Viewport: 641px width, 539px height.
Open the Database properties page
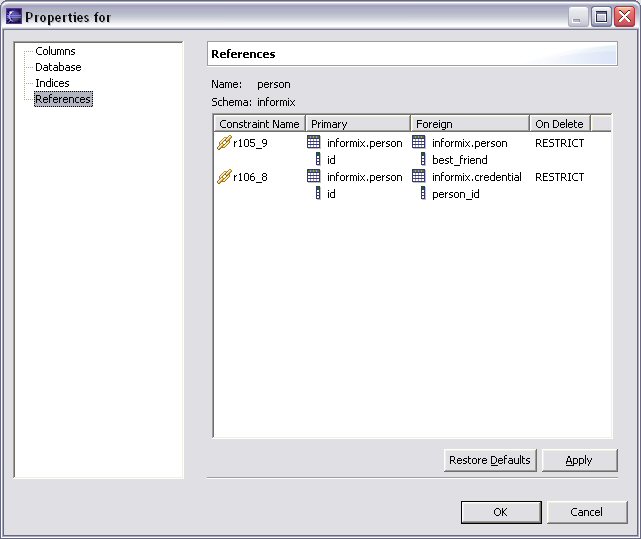58,67
